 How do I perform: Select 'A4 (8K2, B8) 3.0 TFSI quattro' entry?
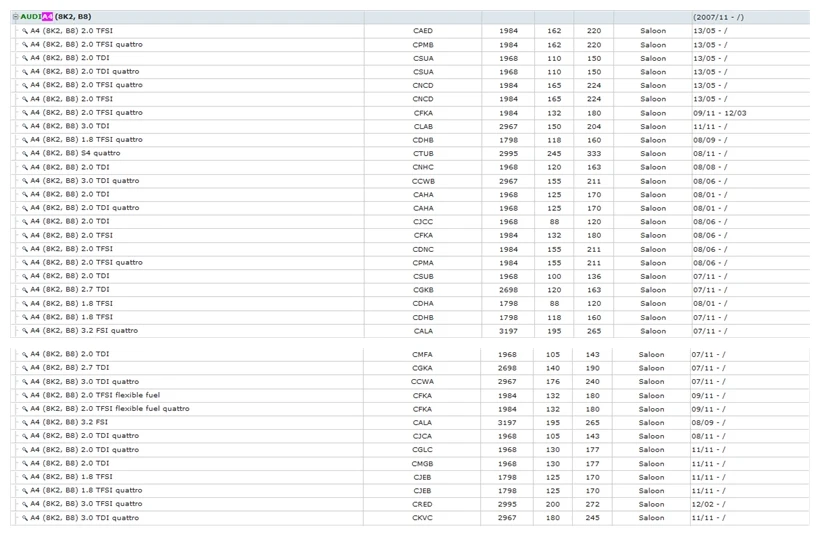(x=86, y=504)
